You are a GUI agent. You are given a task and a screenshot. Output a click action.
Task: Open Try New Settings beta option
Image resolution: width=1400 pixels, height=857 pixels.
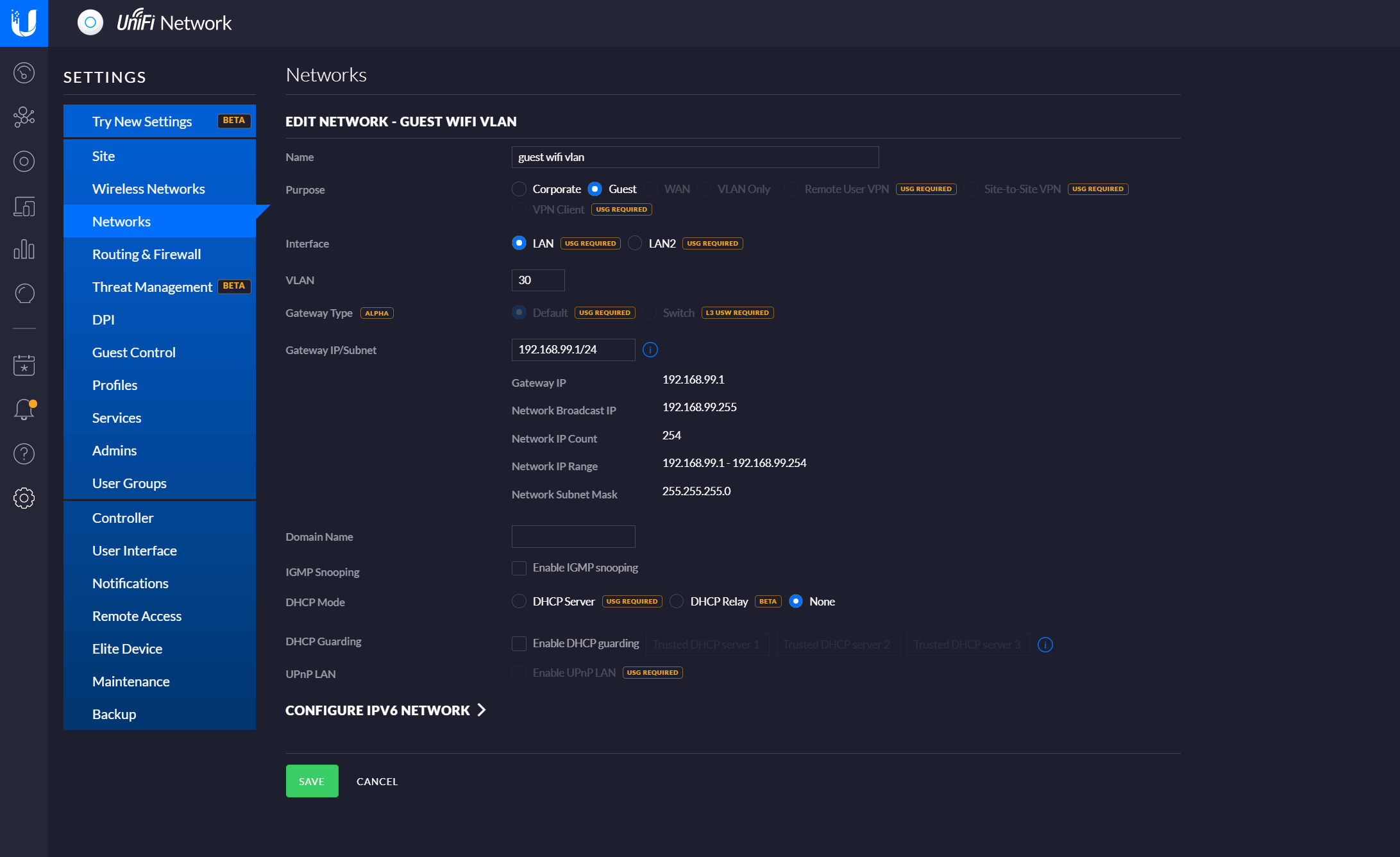coord(142,121)
